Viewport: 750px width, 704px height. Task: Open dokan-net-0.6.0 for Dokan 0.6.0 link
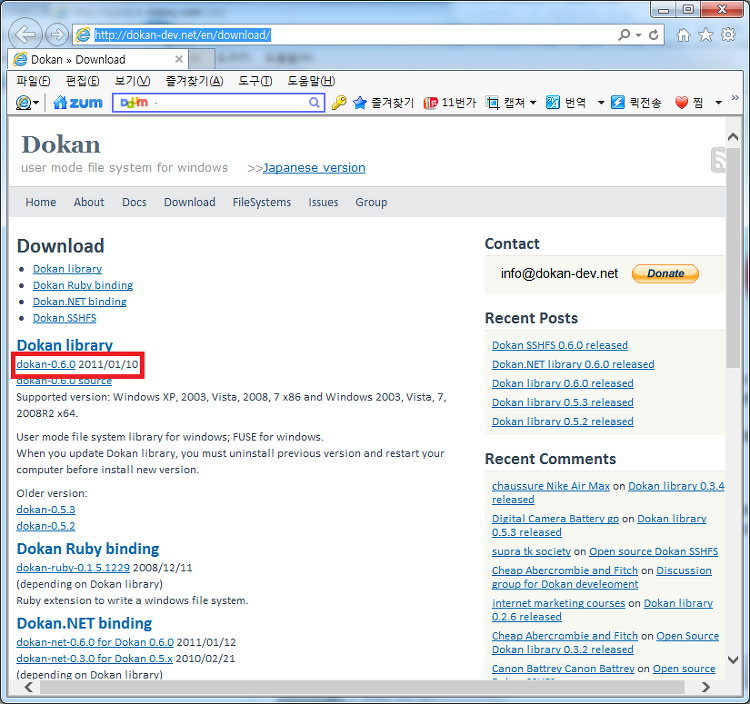click(x=95, y=642)
